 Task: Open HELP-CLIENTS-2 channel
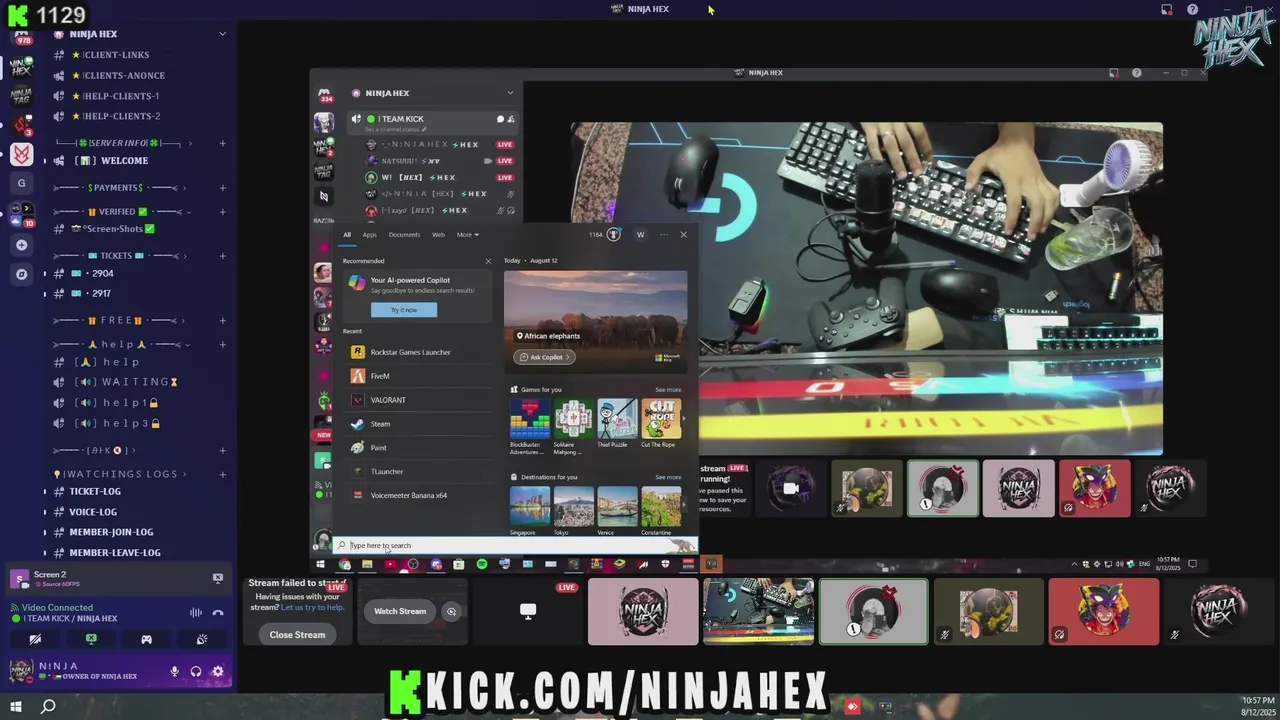tap(121, 116)
